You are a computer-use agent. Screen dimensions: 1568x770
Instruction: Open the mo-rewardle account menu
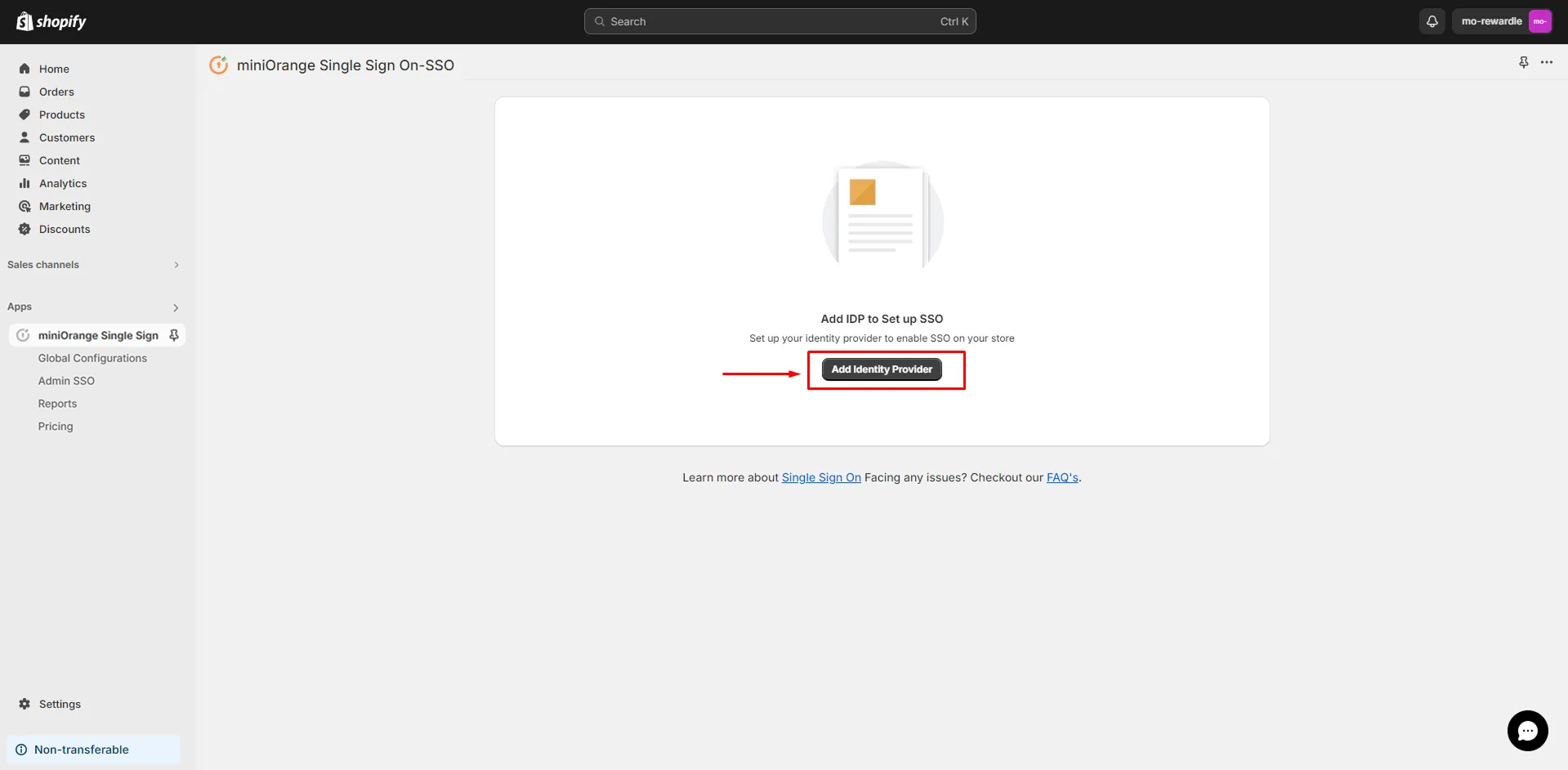[1503, 21]
